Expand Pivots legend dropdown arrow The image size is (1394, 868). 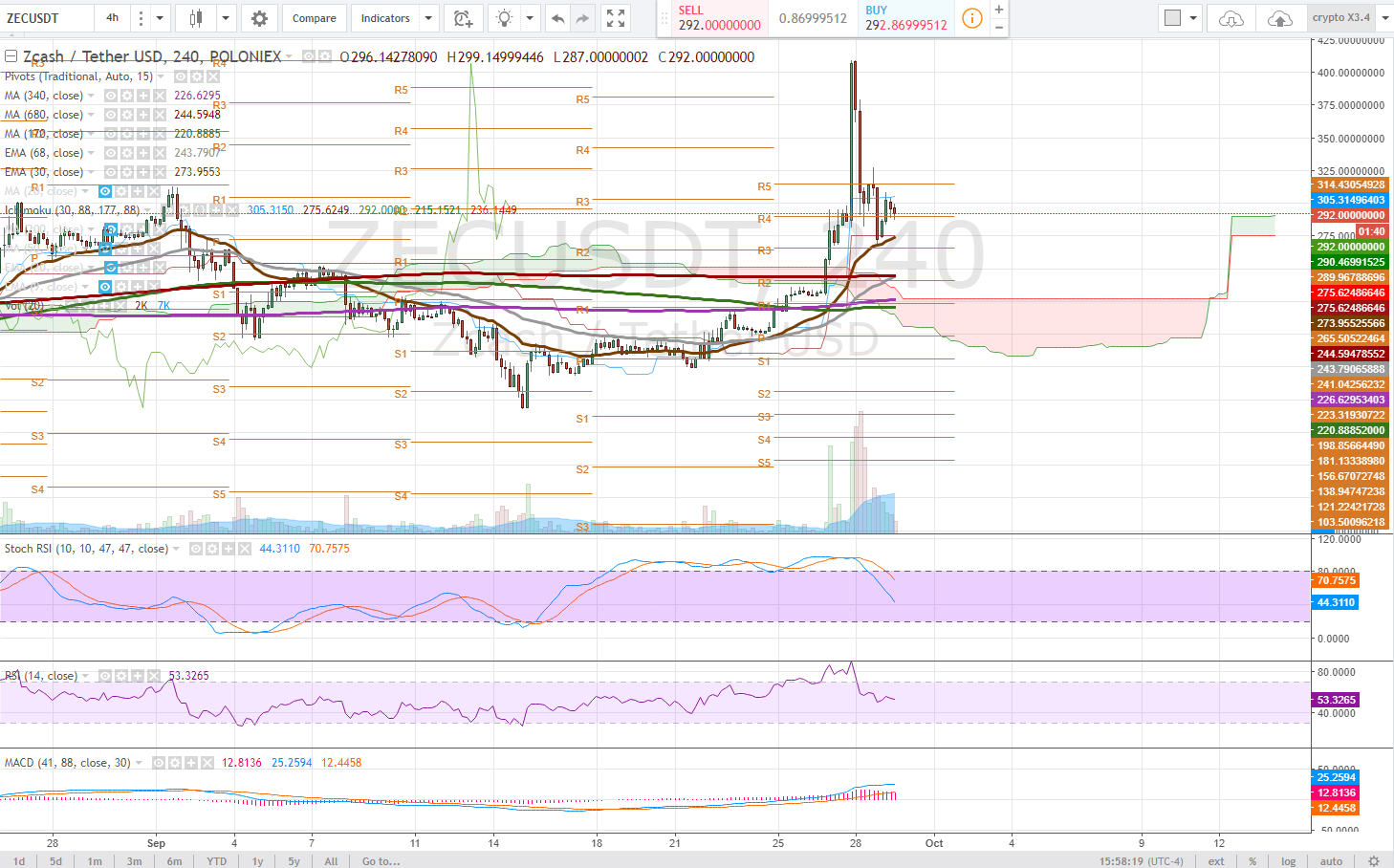tap(161, 76)
